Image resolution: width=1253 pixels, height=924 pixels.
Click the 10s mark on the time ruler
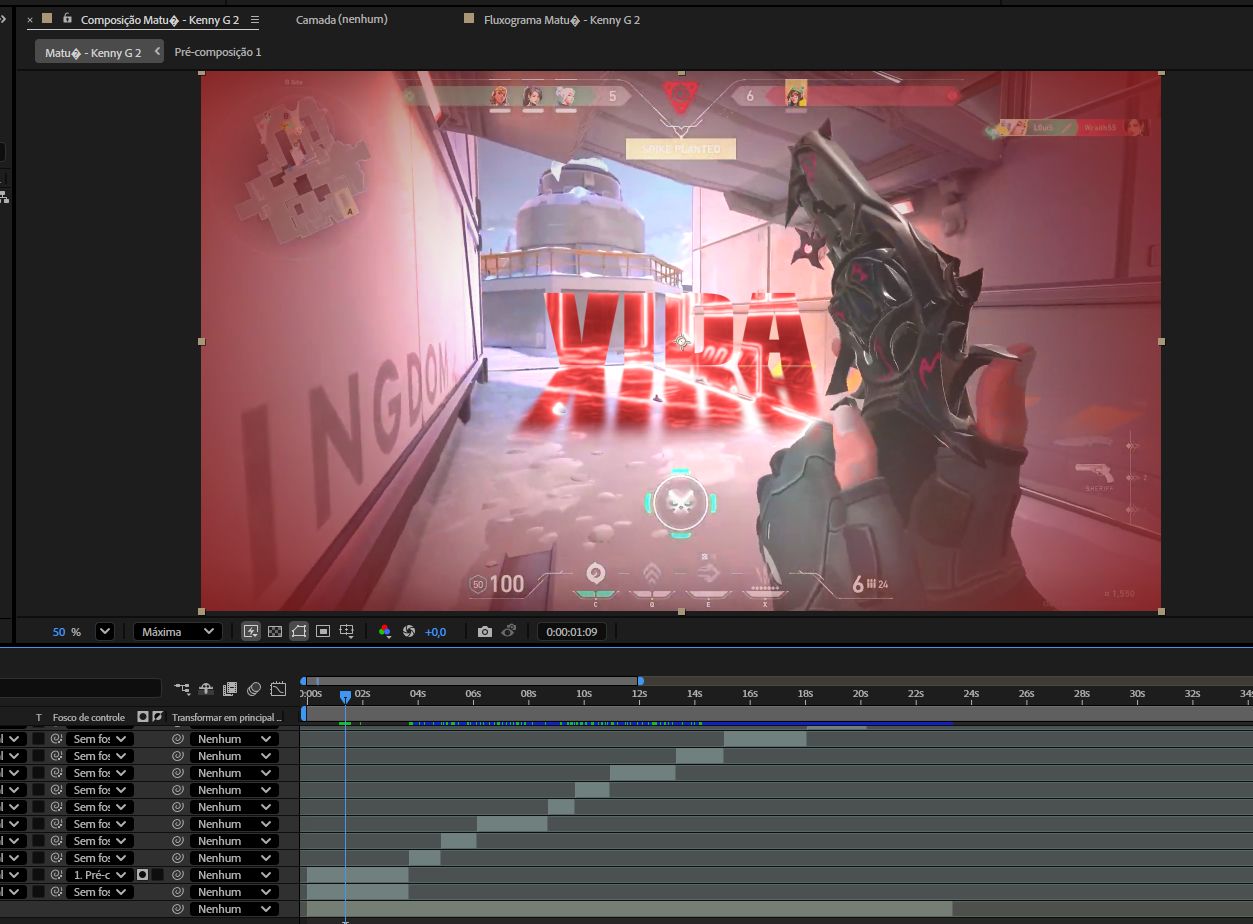(x=584, y=693)
